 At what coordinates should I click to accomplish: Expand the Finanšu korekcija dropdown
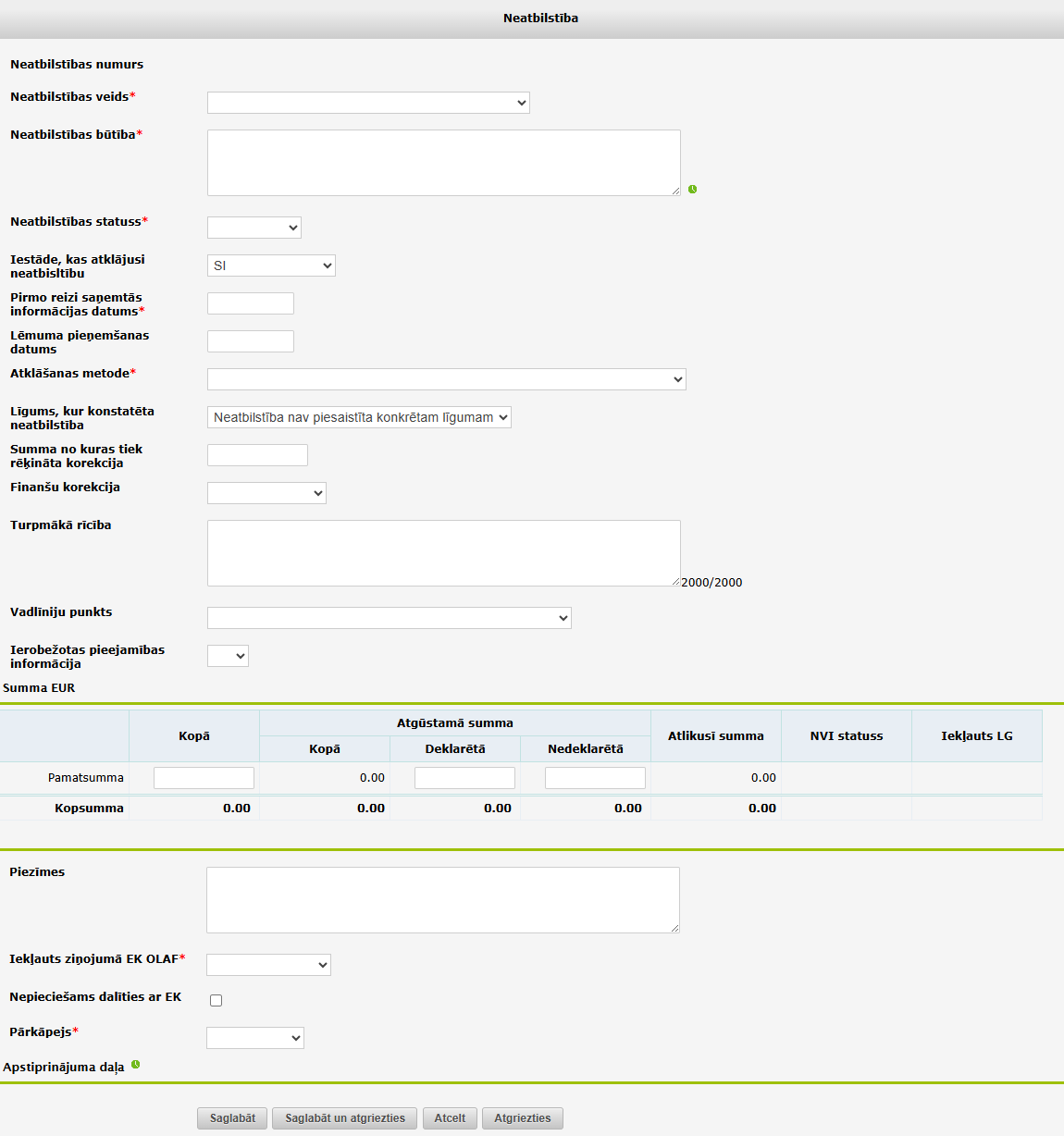(266, 493)
